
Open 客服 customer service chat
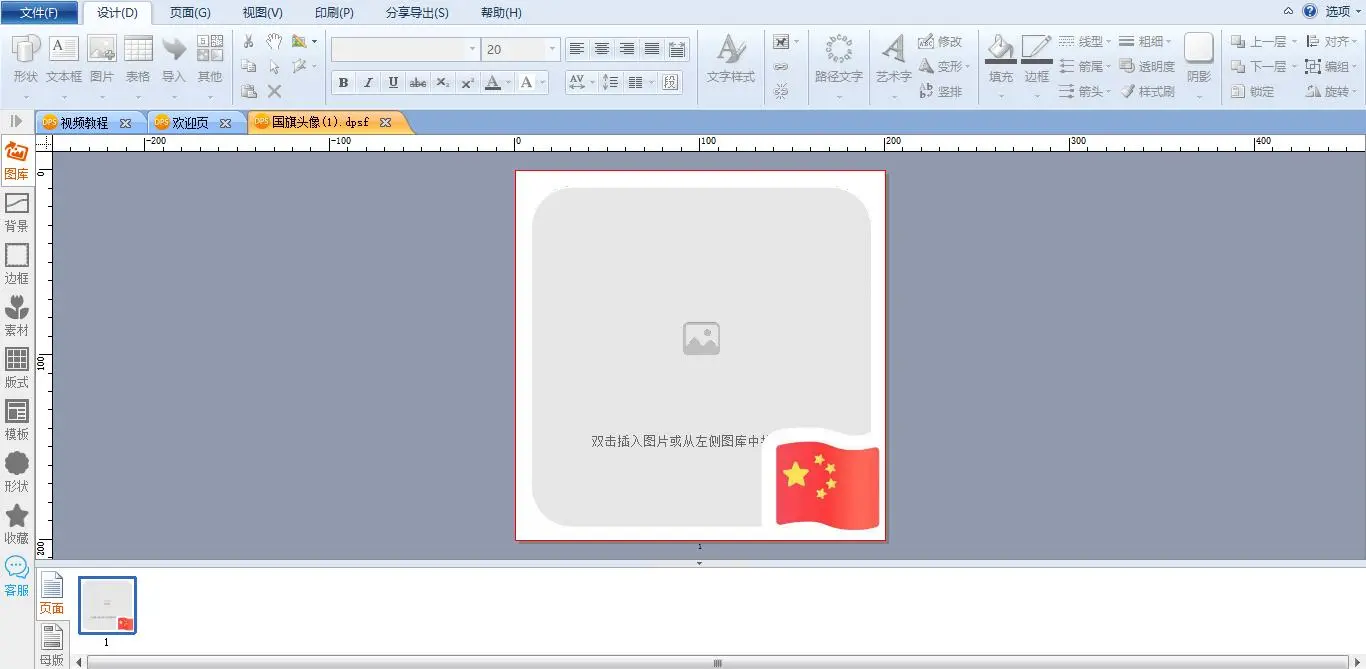(16, 576)
